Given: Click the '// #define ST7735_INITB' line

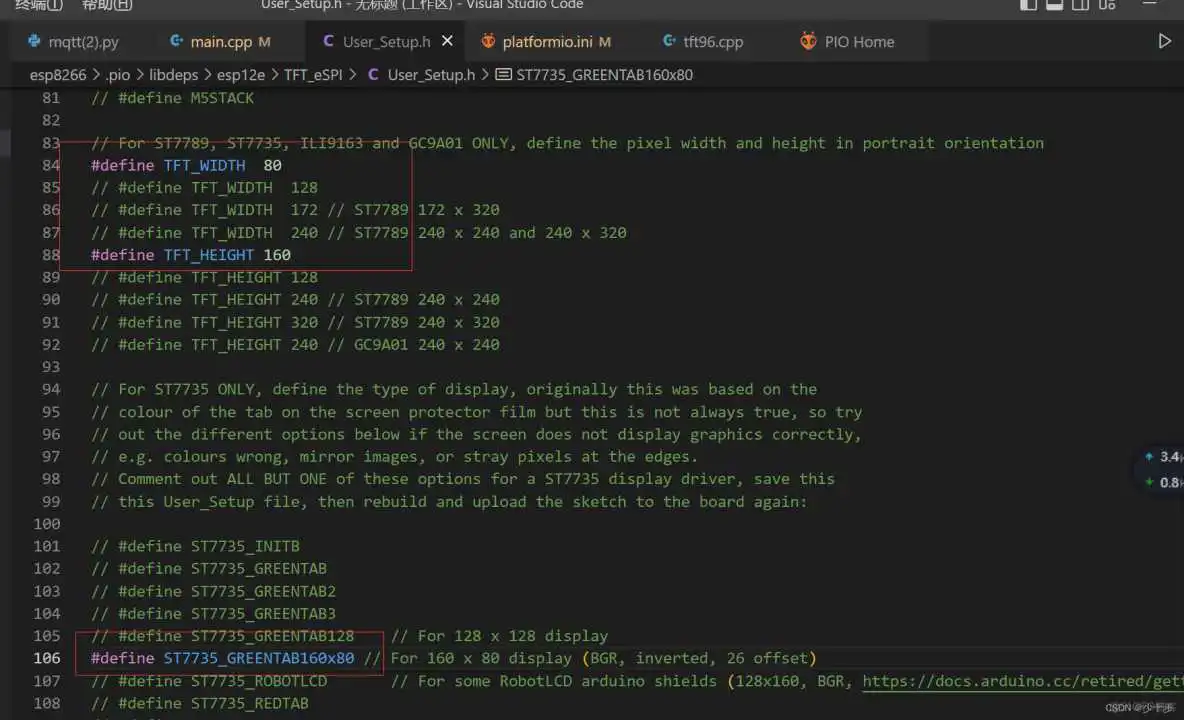Looking at the screenshot, I should (x=196, y=546).
